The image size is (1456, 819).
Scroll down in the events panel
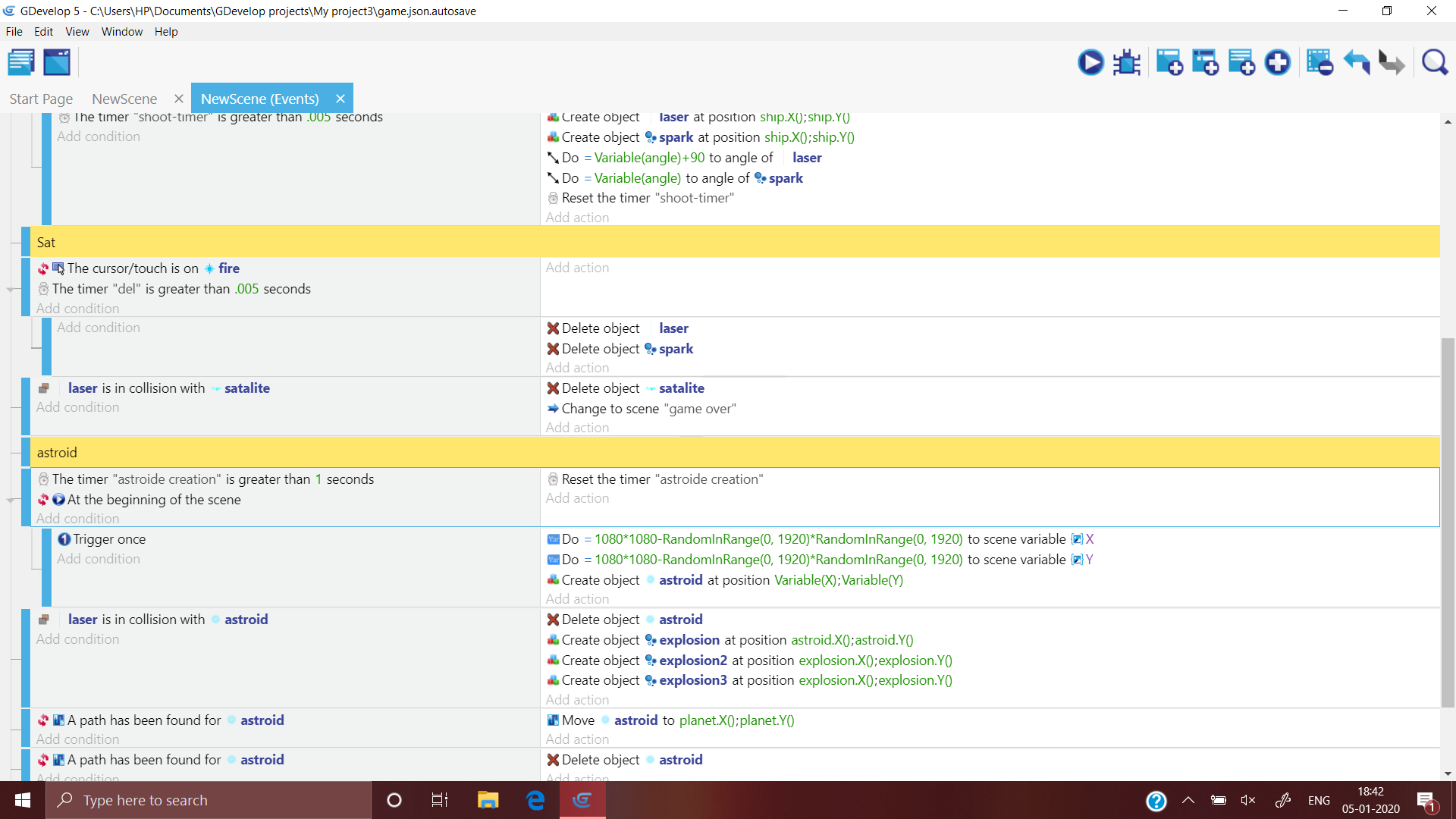tap(1447, 773)
